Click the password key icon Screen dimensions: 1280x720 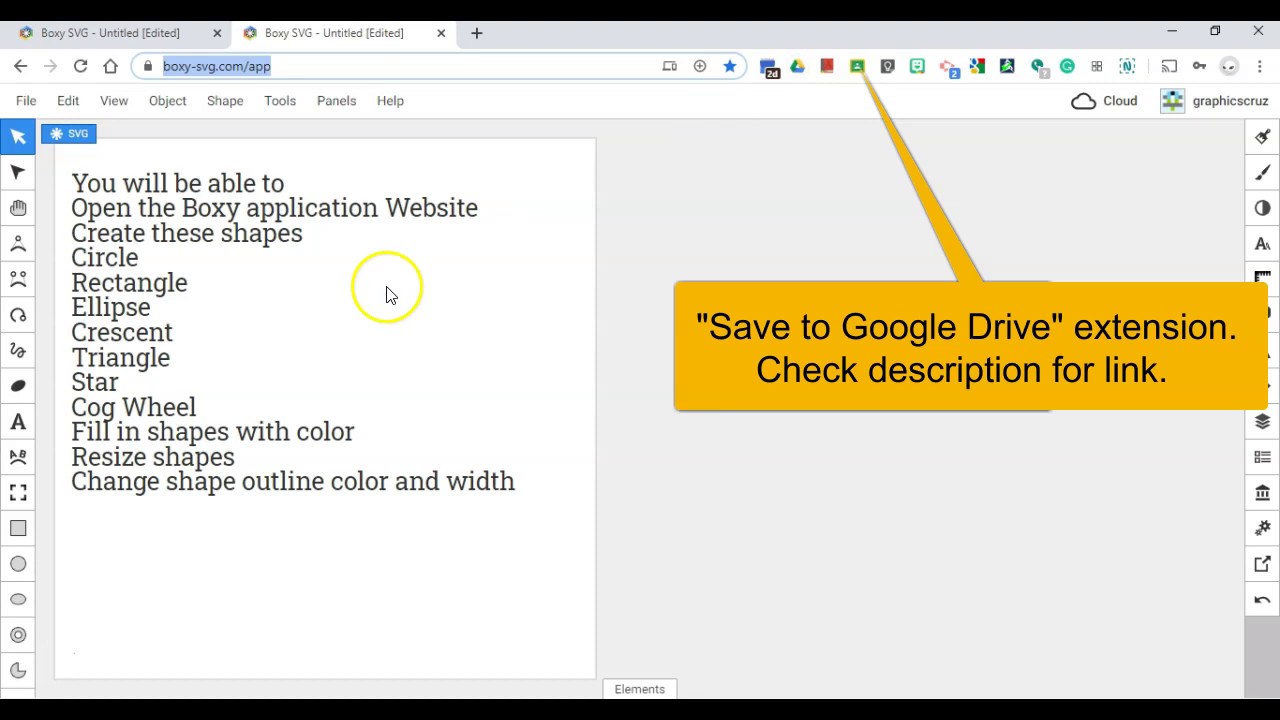coord(1199,66)
